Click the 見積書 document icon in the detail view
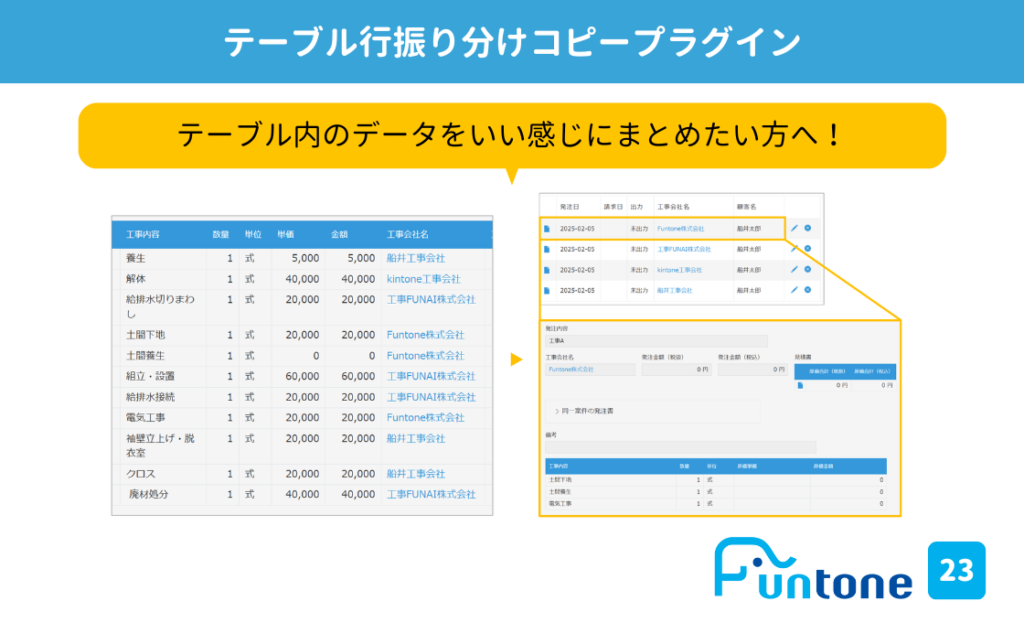 802,385
